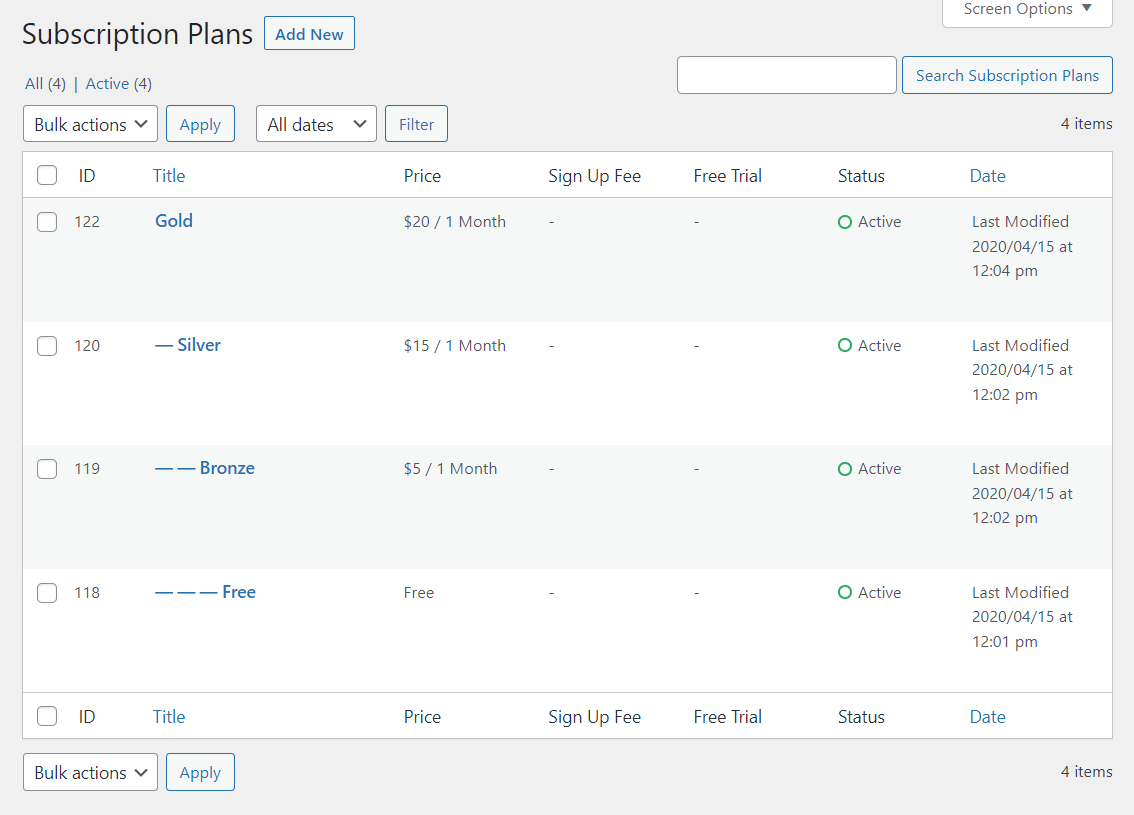Check the select-all checkbox in header row

46,174
